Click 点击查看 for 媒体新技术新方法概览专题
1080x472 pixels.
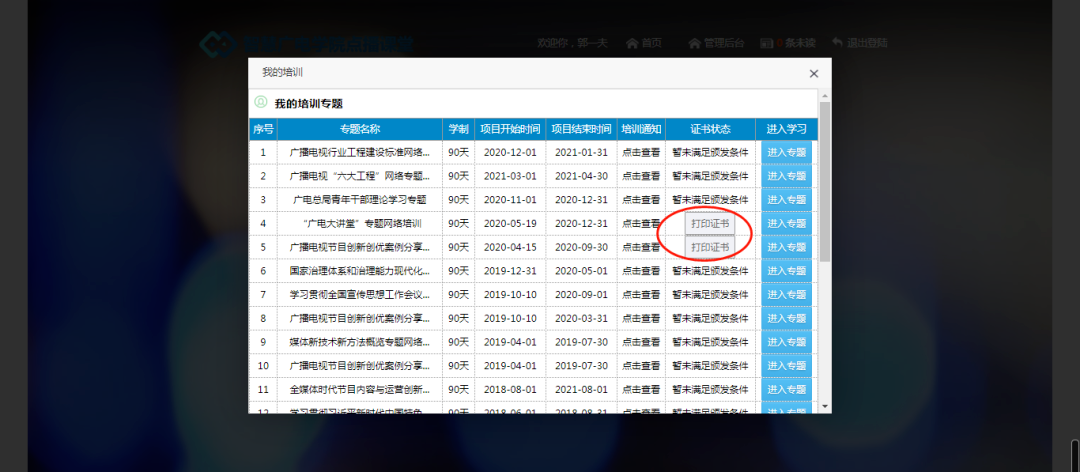[641, 342]
